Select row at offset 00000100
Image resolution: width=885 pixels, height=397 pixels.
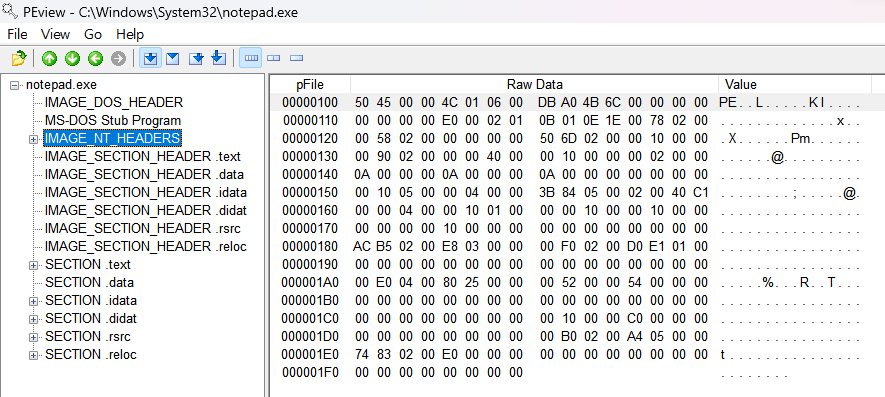[577, 103]
